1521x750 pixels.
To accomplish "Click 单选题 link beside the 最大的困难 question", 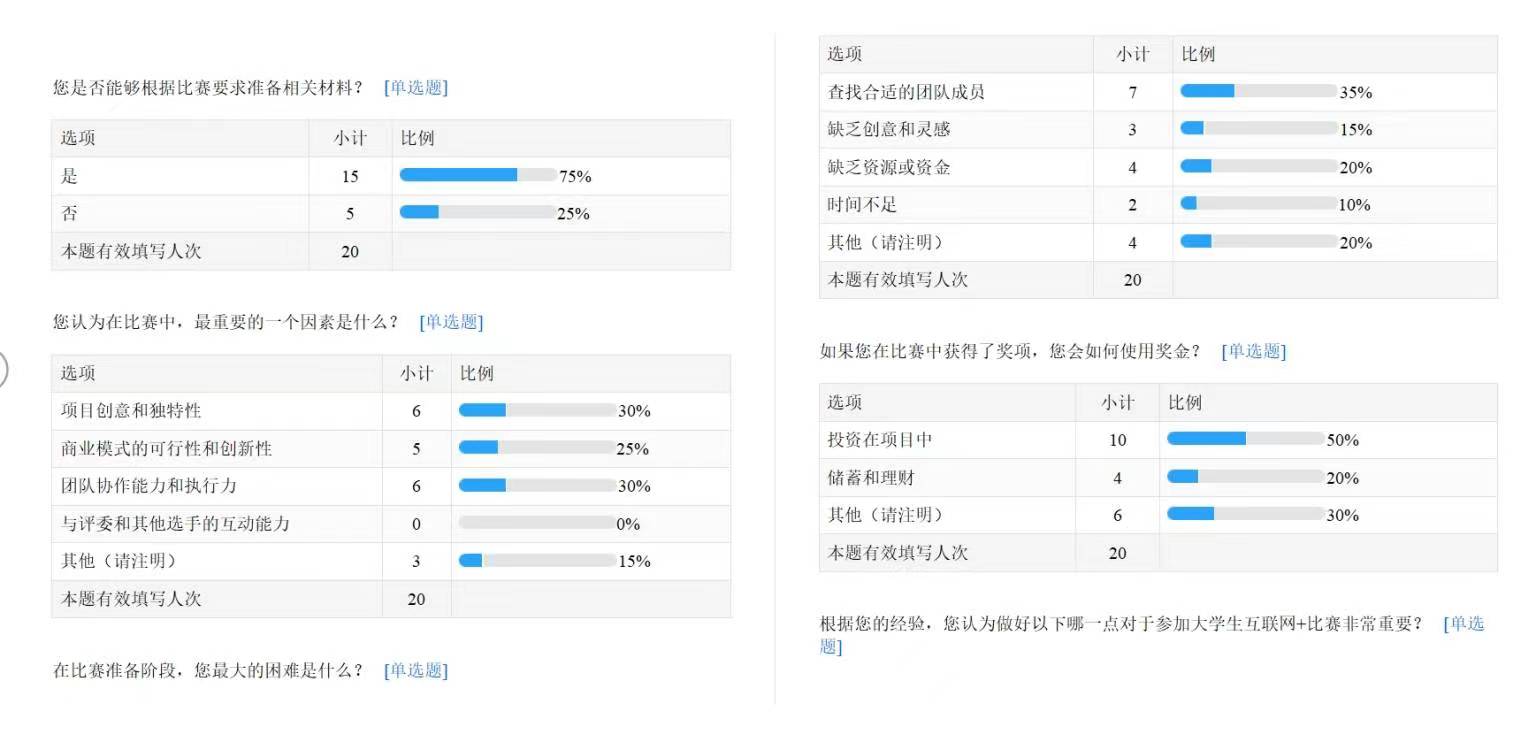I will [x=415, y=670].
